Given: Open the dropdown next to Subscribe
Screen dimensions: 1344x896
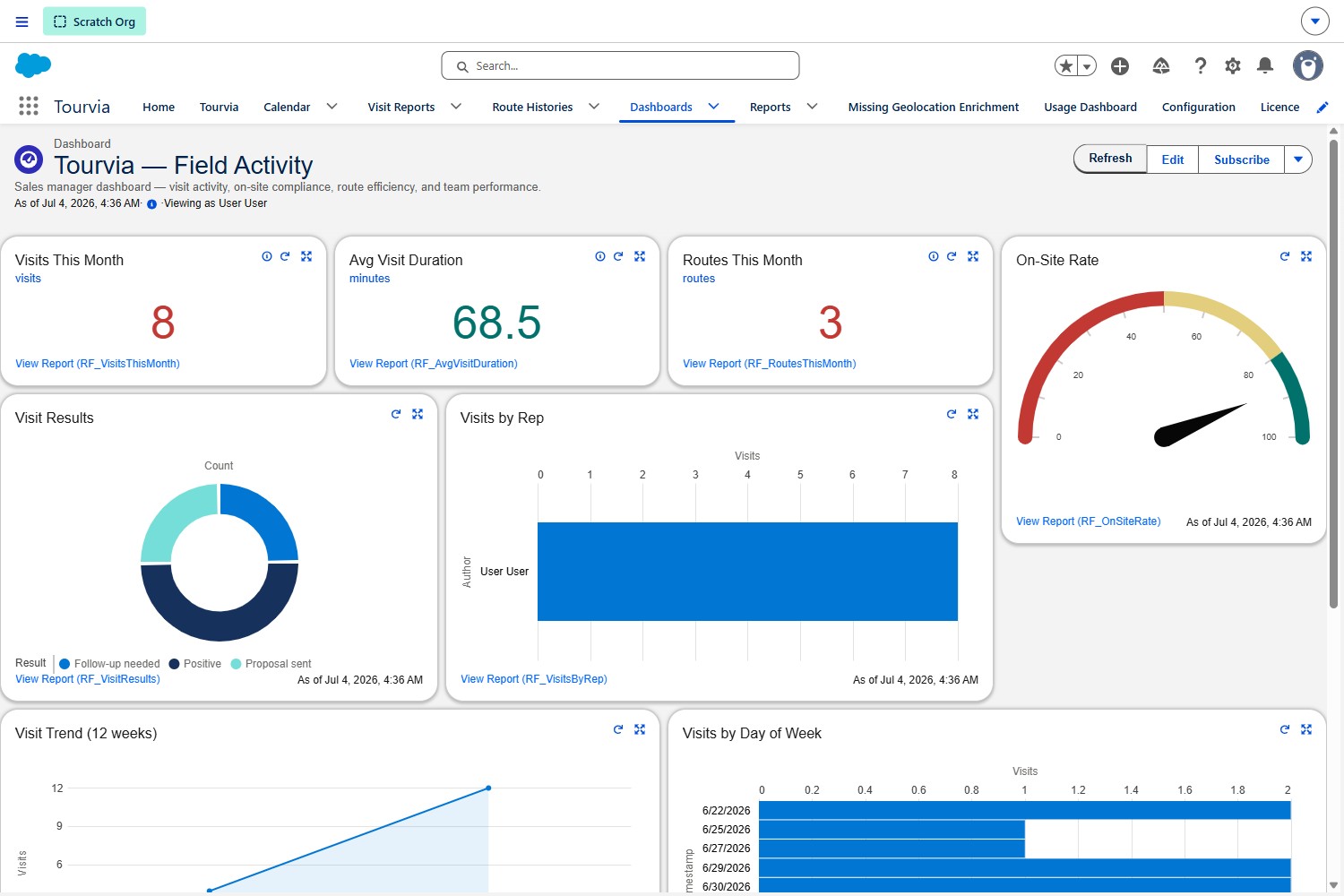Looking at the screenshot, I should click(x=1298, y=159).
